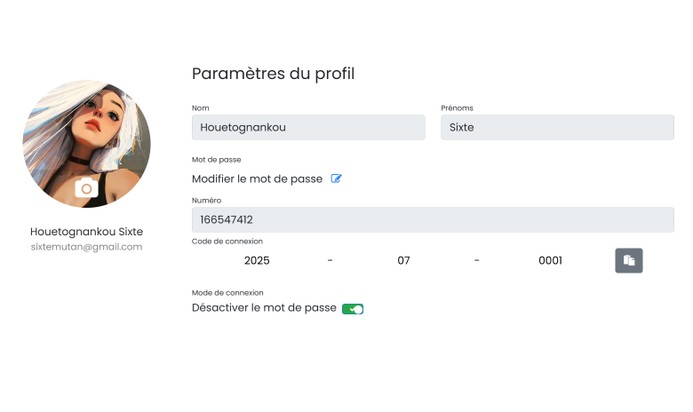Viewport: 693px width, 412px height.
Task: Click the 07 connection code segment
Action: pyautogui.click(x=404, y=261)
